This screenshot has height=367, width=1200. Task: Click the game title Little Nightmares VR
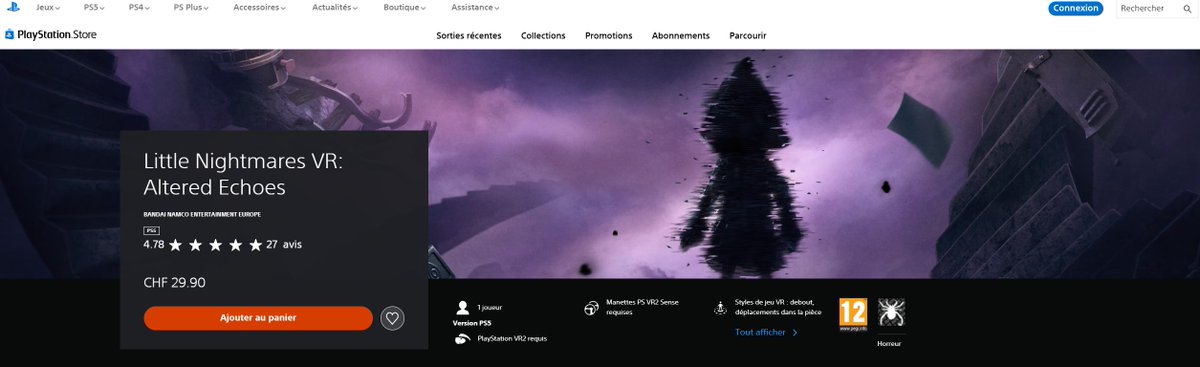click(243, 174)
